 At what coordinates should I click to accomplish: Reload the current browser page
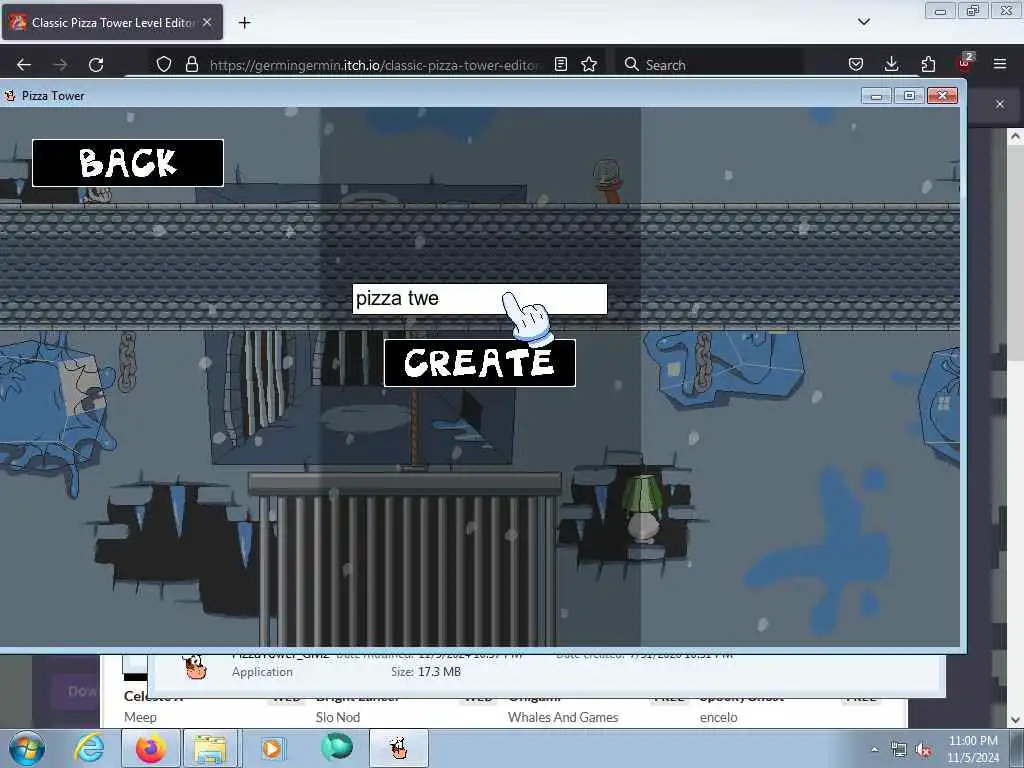point(96,65)
